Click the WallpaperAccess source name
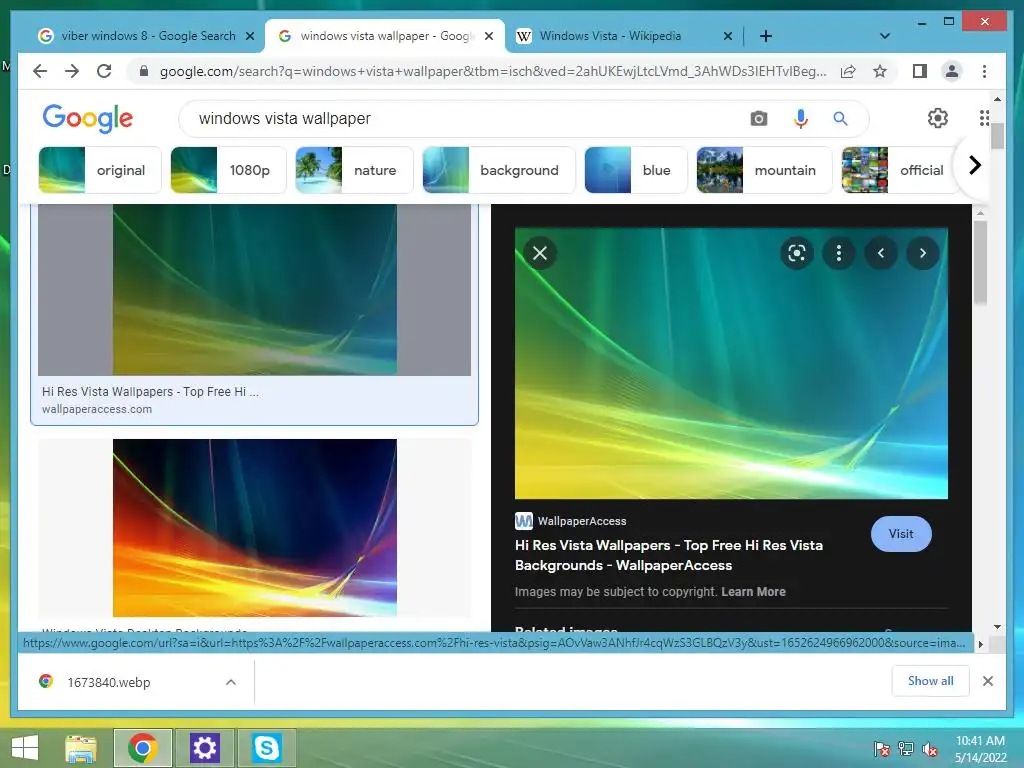Screen dimensions: 1024x768 (x=582, y=521)
